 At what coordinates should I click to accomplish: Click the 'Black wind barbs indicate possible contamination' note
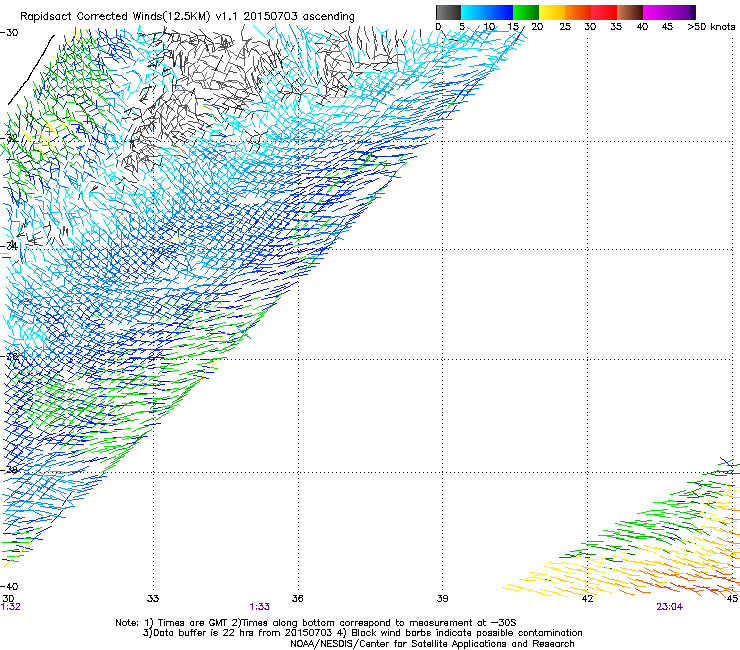[x=467, y=633]
